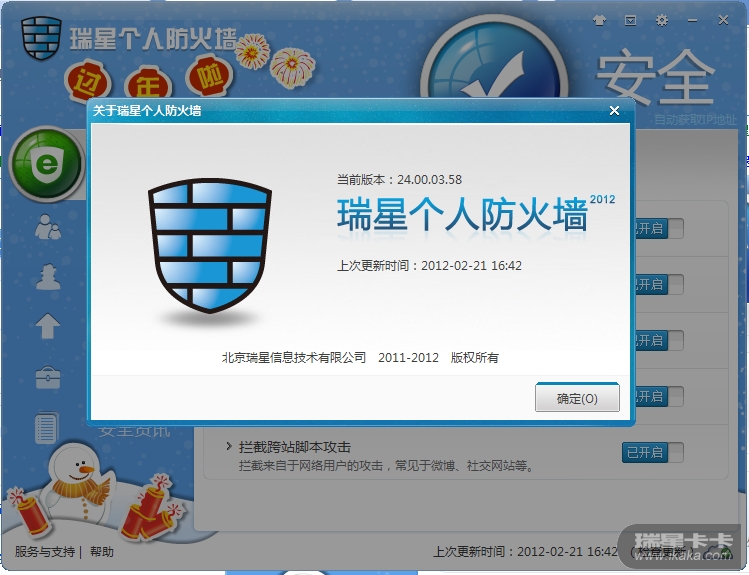Click the 自动获取IP地址 text

(696, 119)
